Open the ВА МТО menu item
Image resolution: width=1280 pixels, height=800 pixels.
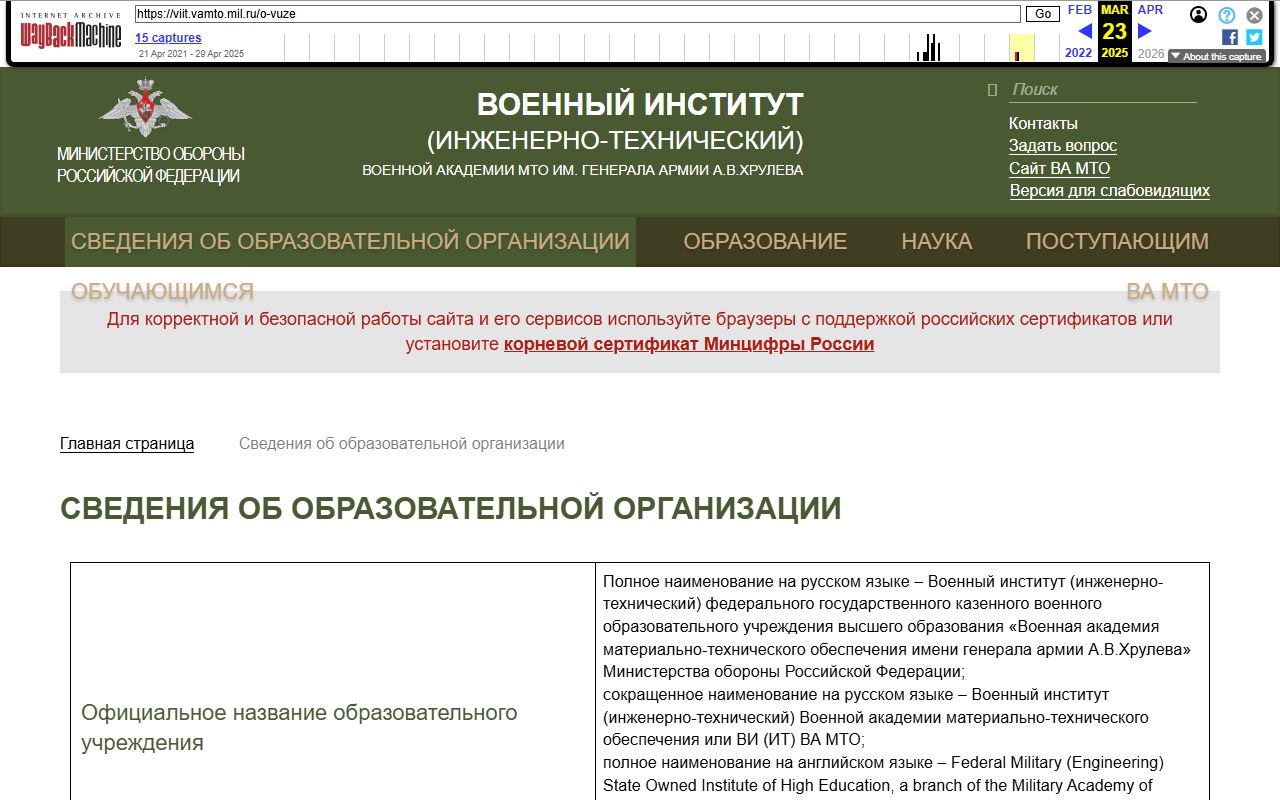coord(1167,291)
